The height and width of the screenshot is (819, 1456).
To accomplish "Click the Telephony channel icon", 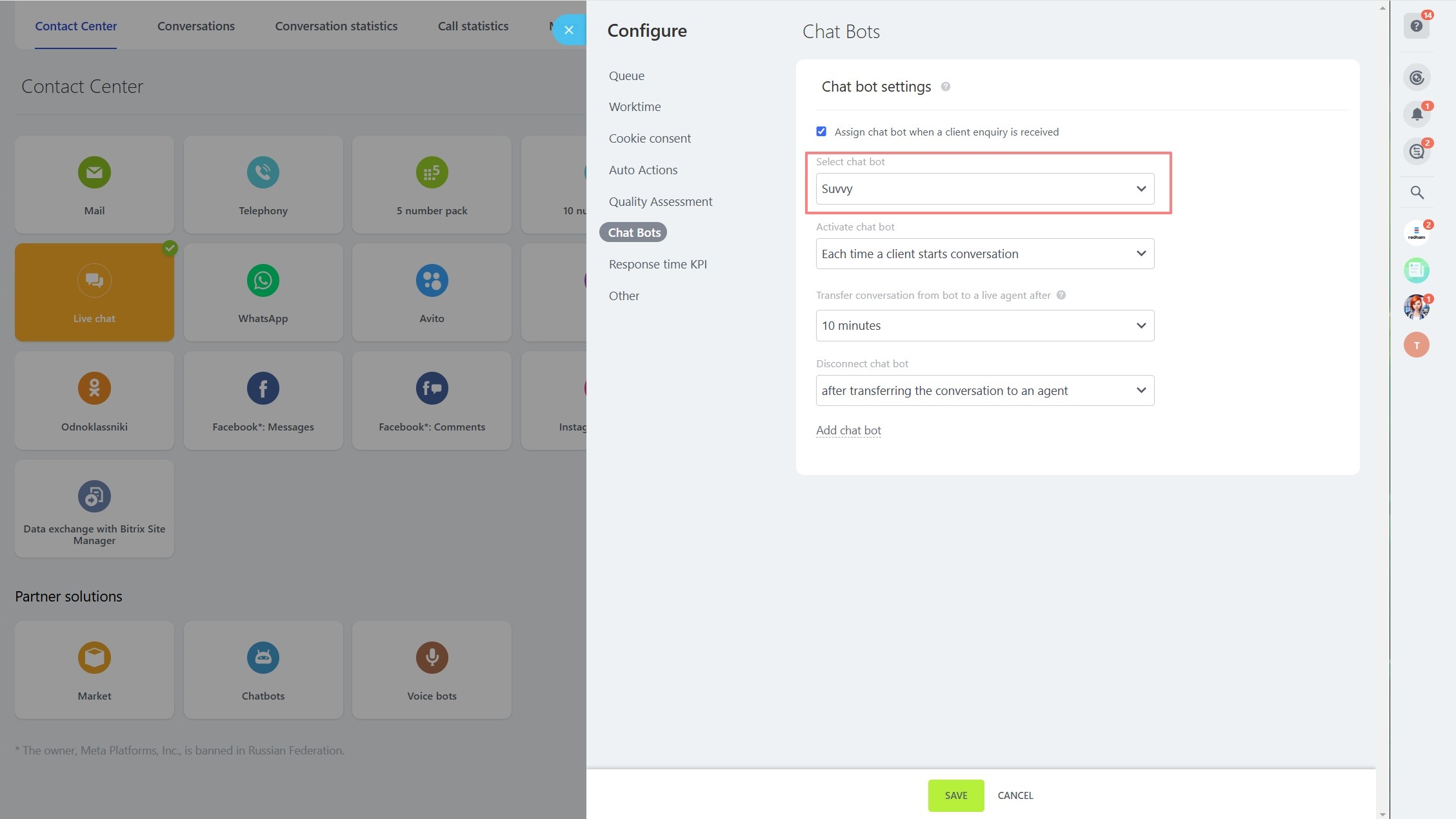I will (263, 172).
